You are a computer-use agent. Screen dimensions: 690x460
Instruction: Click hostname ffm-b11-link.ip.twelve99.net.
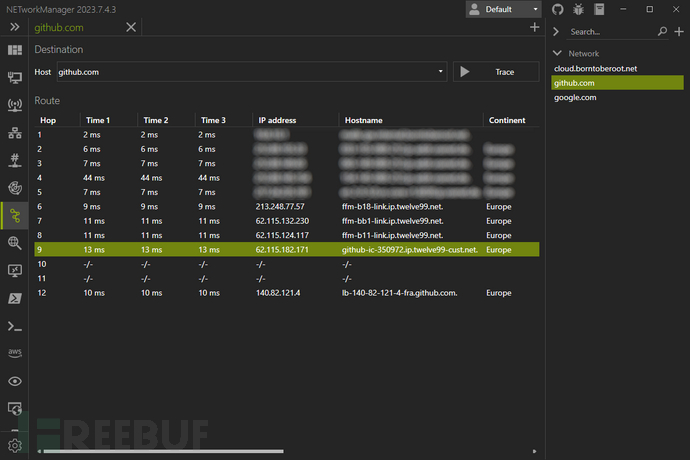(x=393, y=236)
